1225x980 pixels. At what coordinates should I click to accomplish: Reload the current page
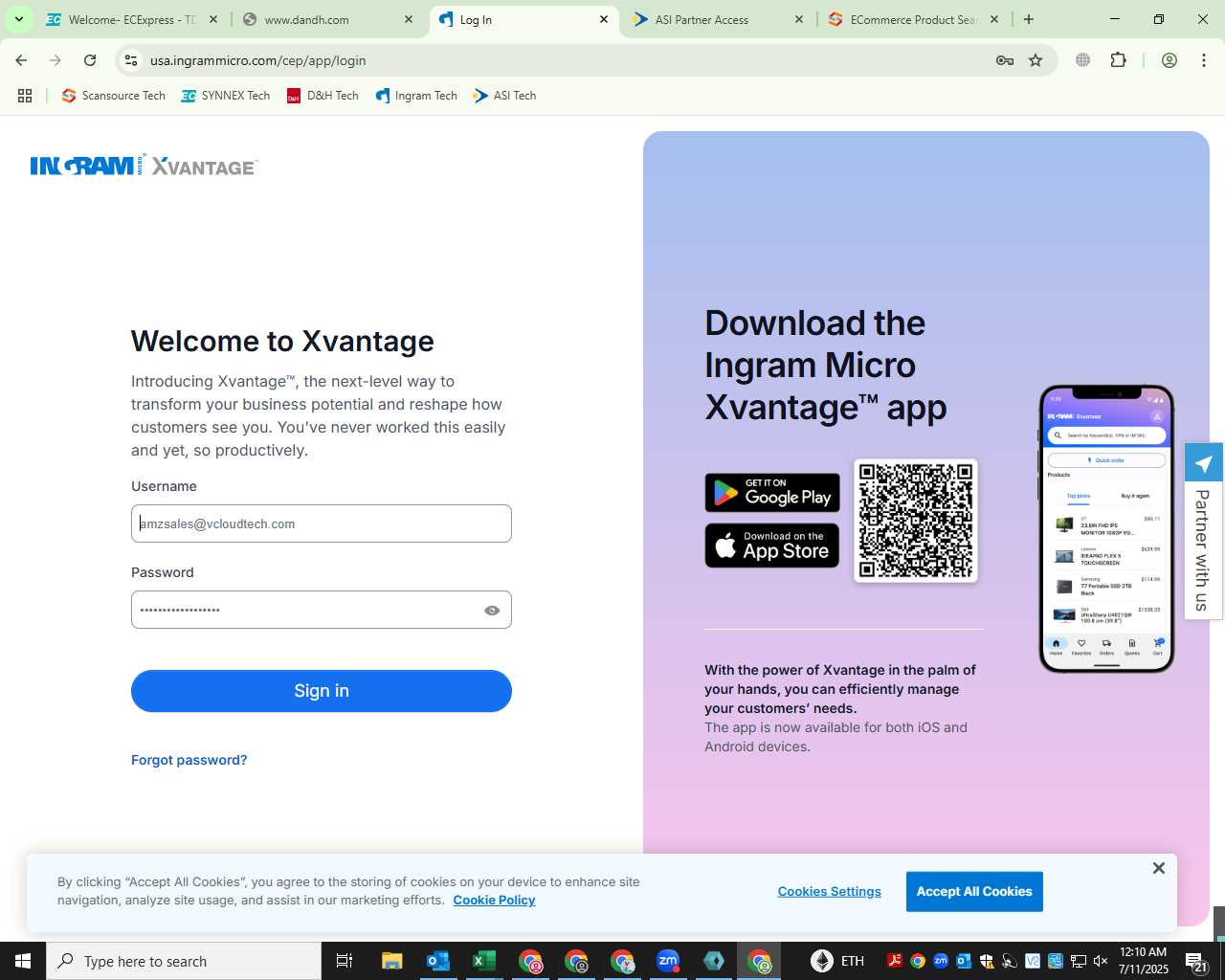click(x=90, y=60)
